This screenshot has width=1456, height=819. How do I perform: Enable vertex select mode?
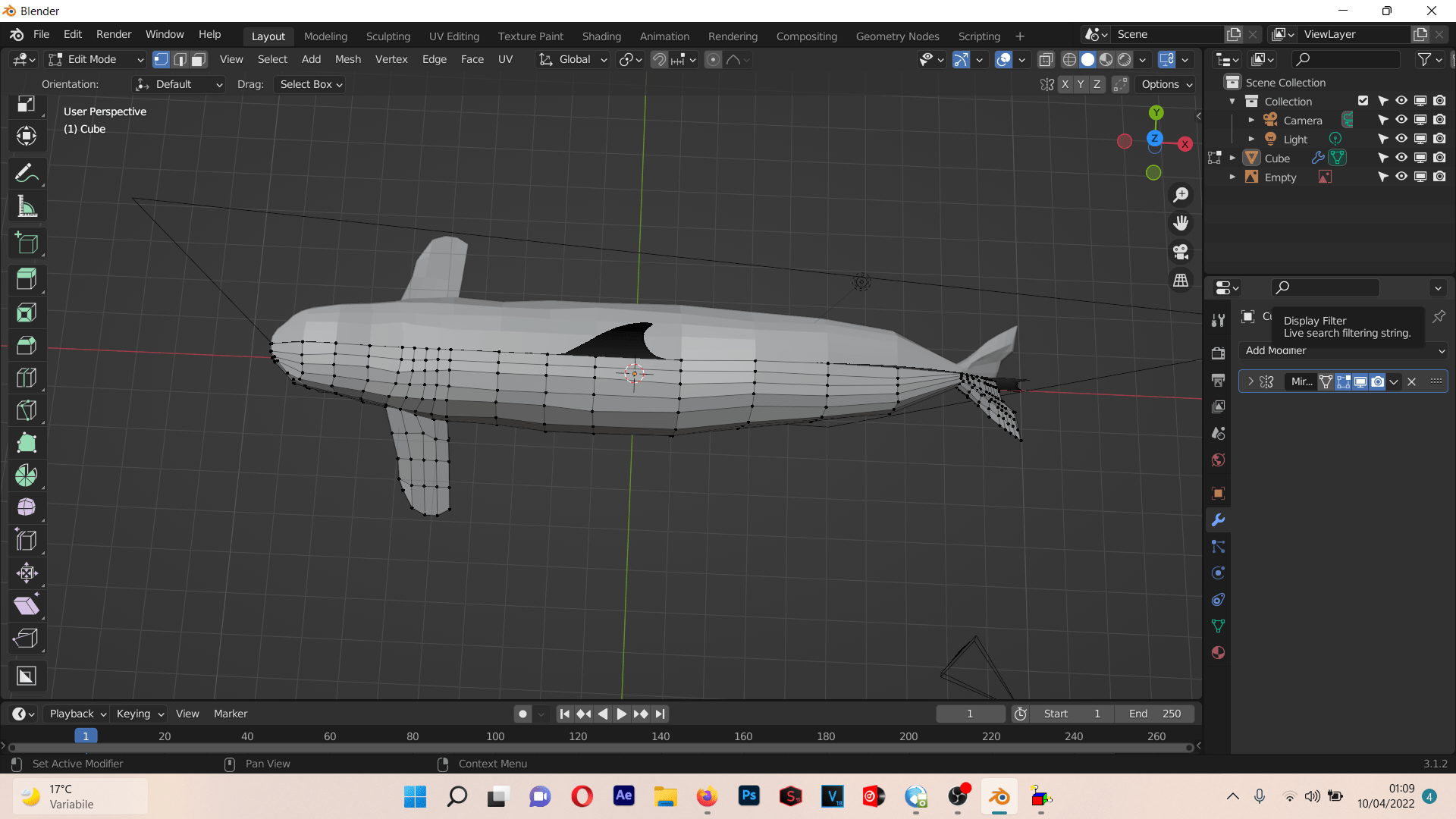tap(161, 59)
